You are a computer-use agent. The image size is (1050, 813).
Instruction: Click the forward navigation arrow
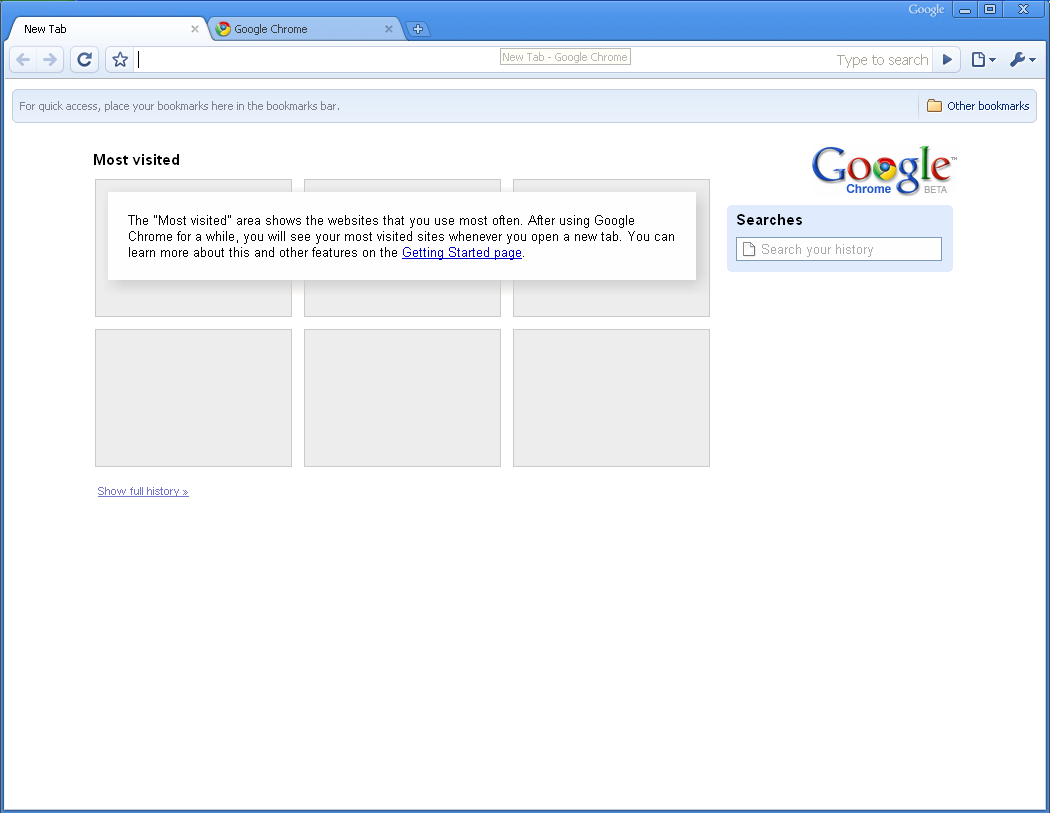pyautogui.click(x=50, y=59)
